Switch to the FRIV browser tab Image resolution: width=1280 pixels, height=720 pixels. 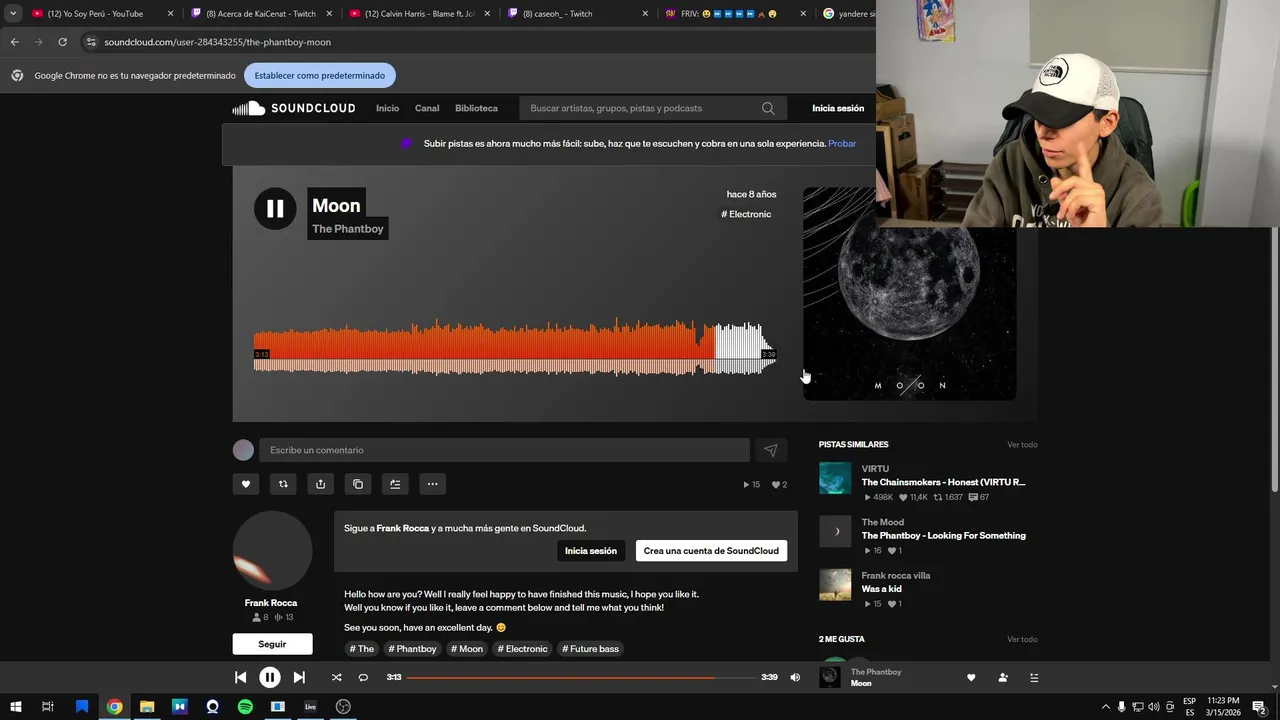tap(736, 14)
